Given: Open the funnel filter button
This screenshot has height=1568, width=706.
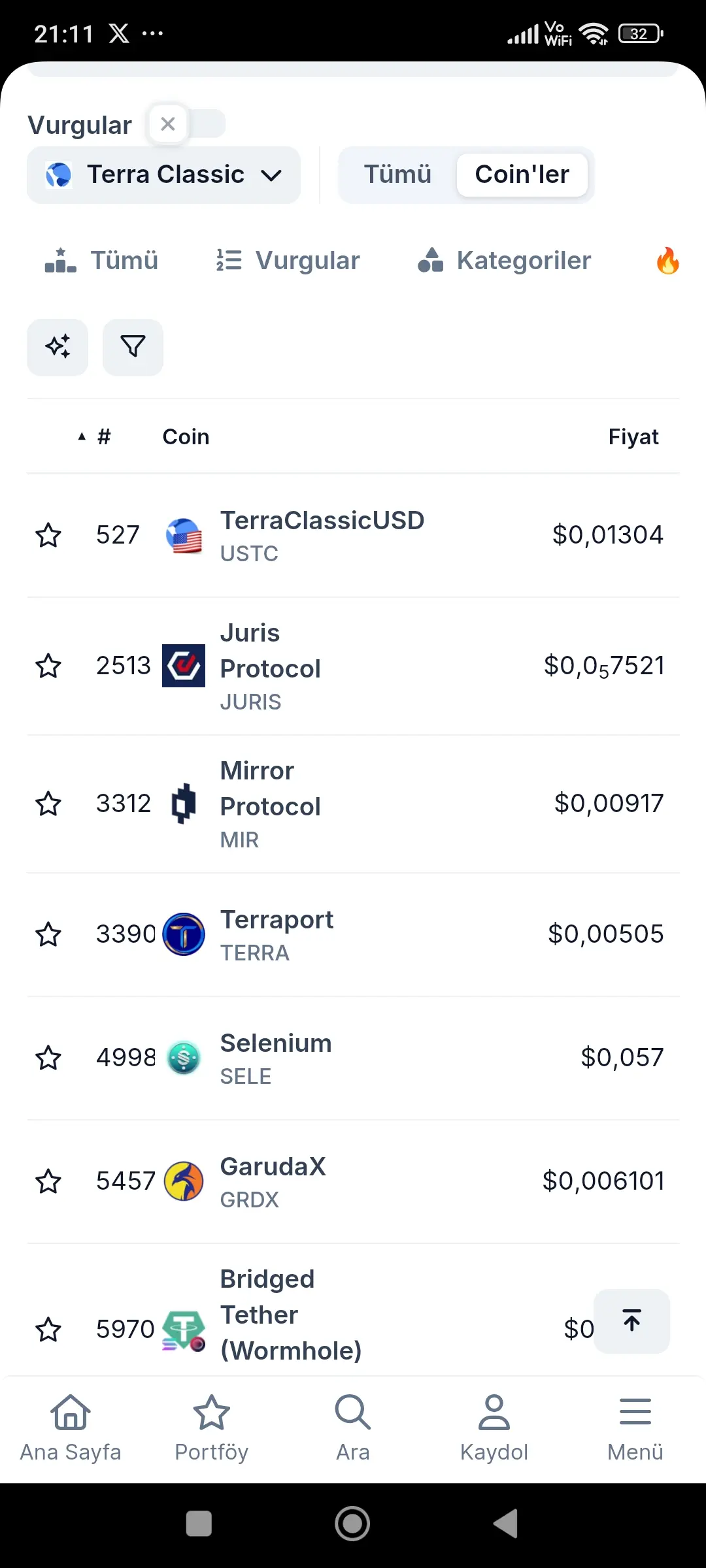Looking at the screenshot, I should [x=133, y=347].
